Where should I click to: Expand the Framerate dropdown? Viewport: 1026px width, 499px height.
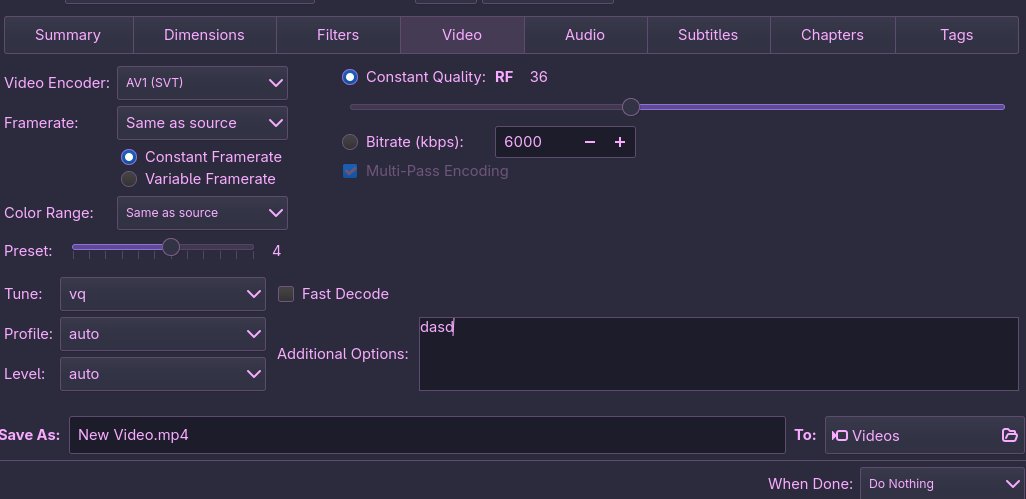(202, 123)
